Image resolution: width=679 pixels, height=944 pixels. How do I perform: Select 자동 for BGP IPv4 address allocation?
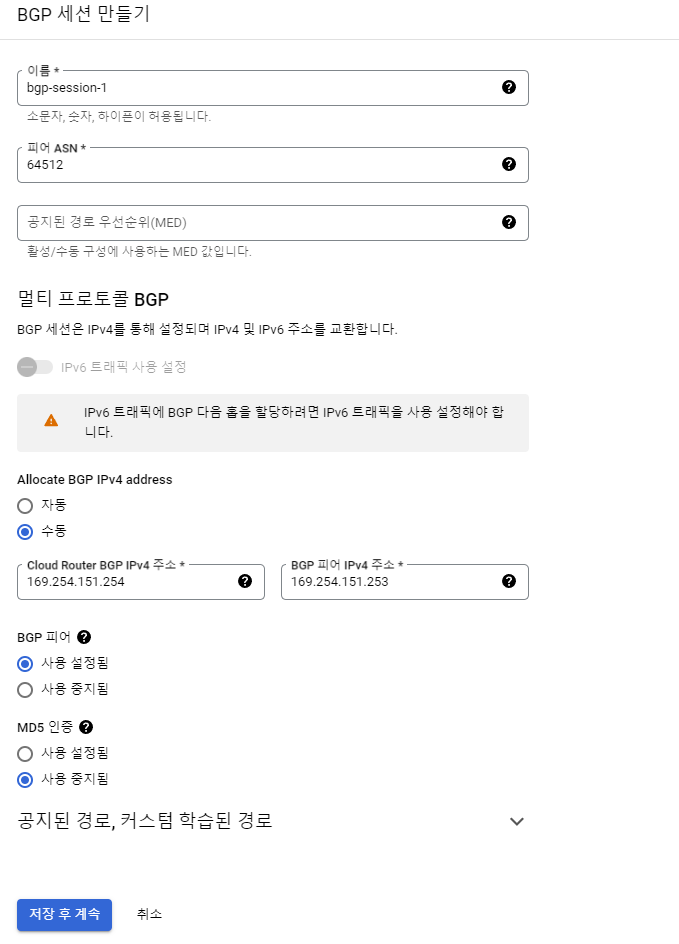coord(25,506)
